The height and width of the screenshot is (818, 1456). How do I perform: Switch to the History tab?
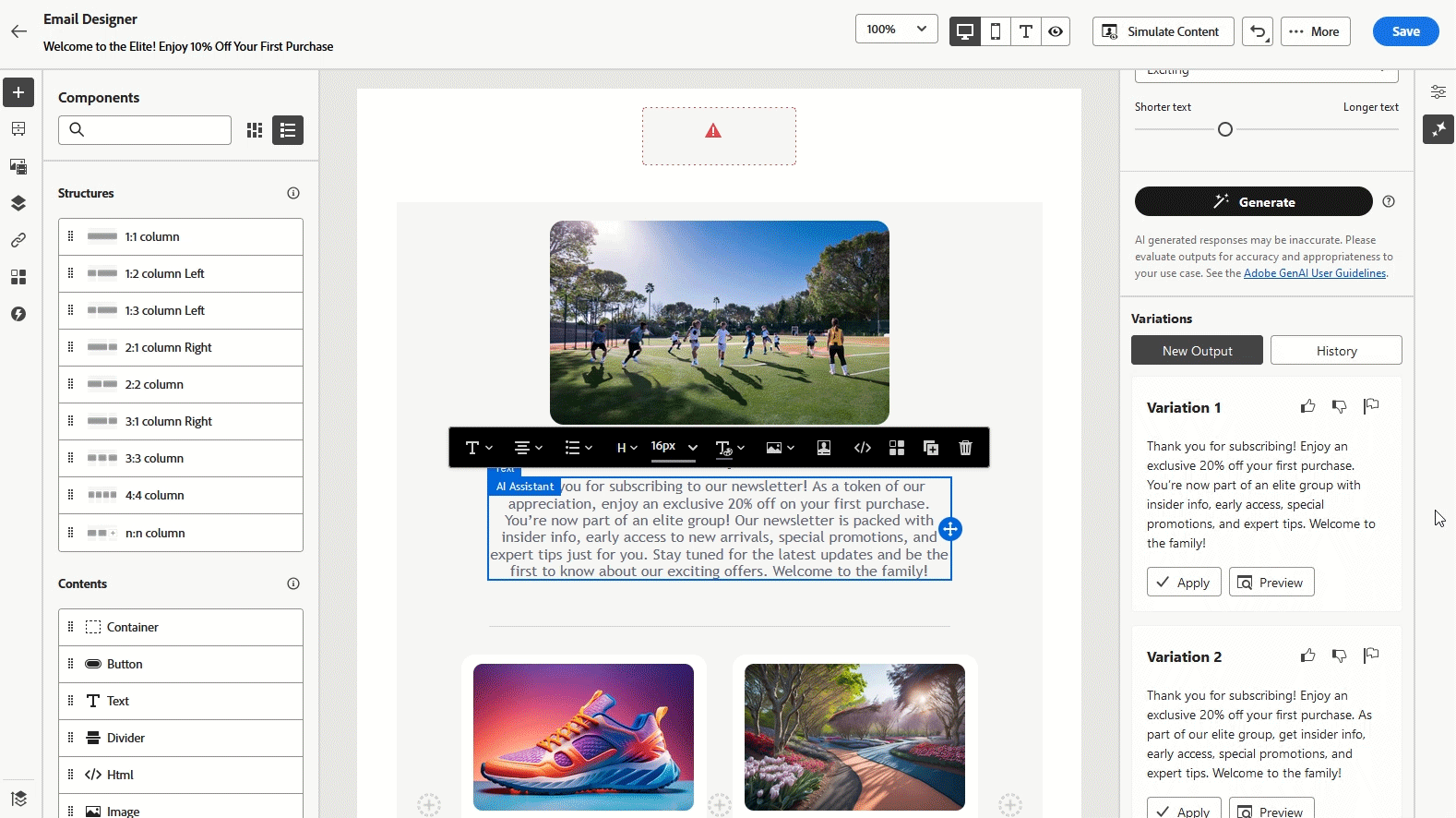(1336, 351)
